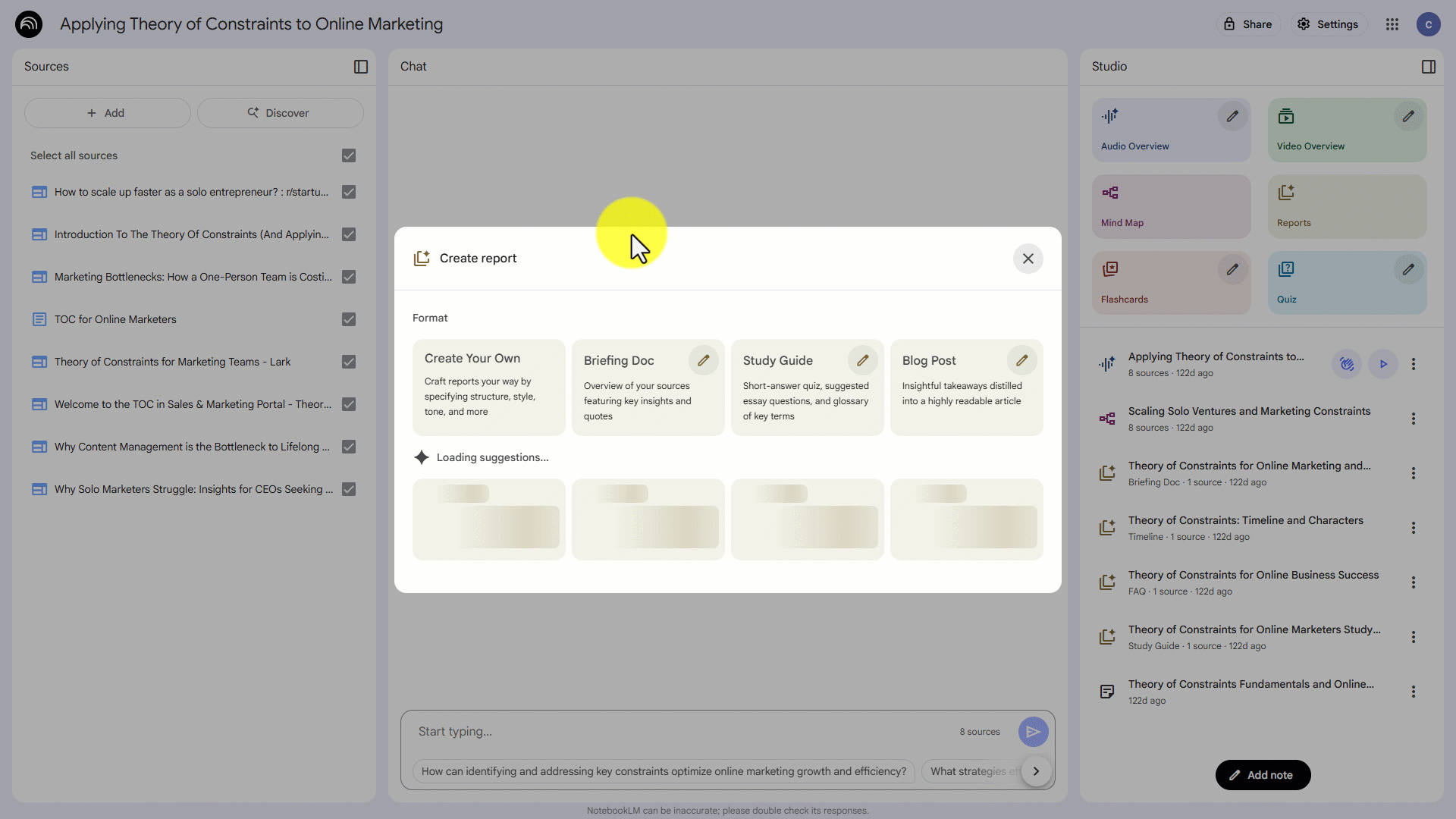Click the Study Guide edit pencil icon

(x=862, y=361)
